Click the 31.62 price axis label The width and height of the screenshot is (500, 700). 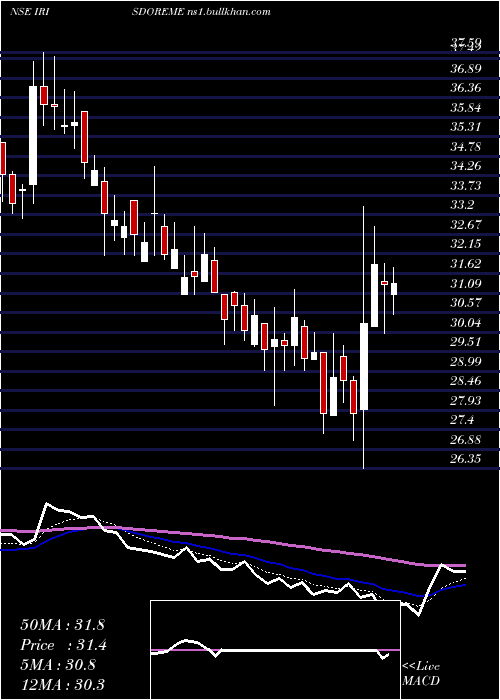point(466,264)
